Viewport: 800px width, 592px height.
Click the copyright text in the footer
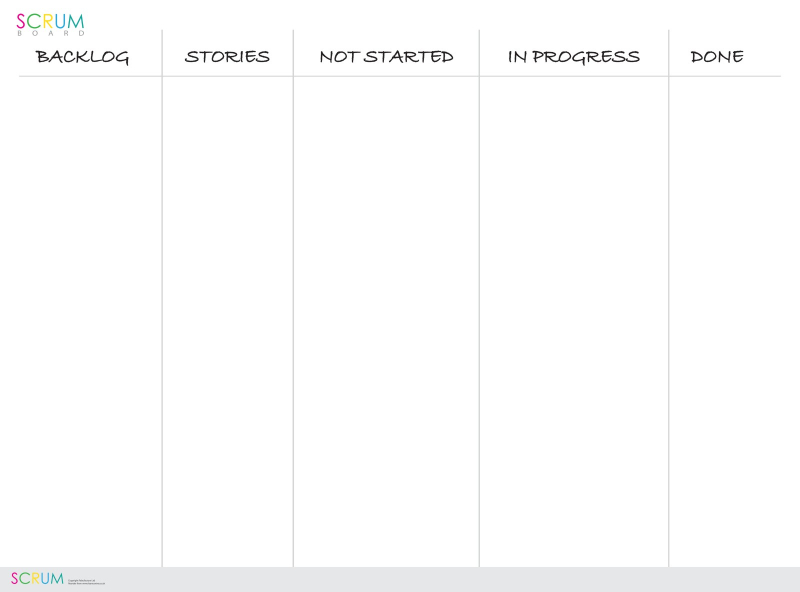86,580
